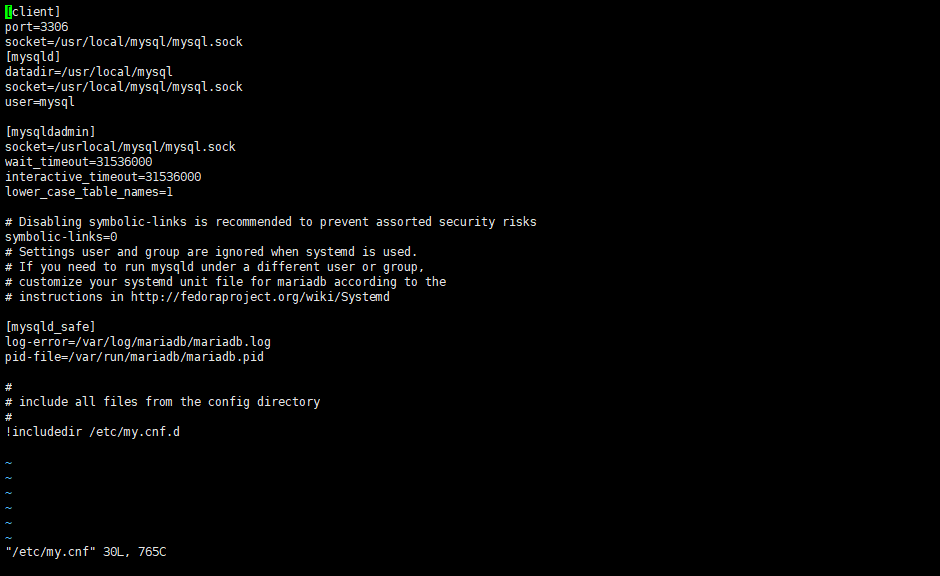Click the "Settings user and group" comment
Screen dimensions: 940x576
(x=211, y=252)
